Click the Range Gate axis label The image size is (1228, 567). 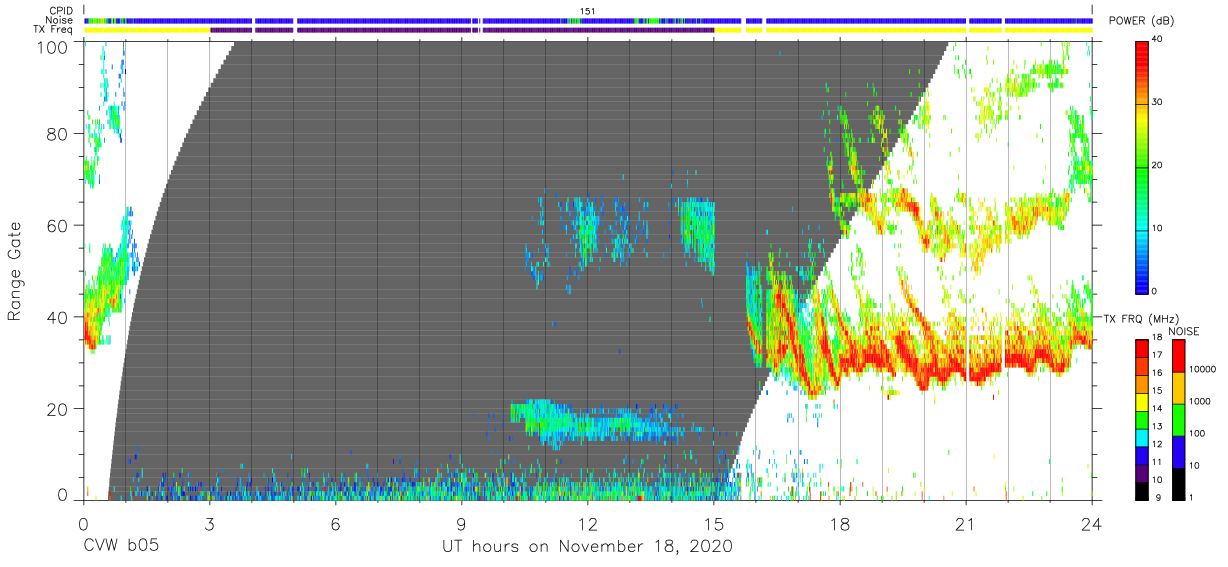[x=15, y=271]
